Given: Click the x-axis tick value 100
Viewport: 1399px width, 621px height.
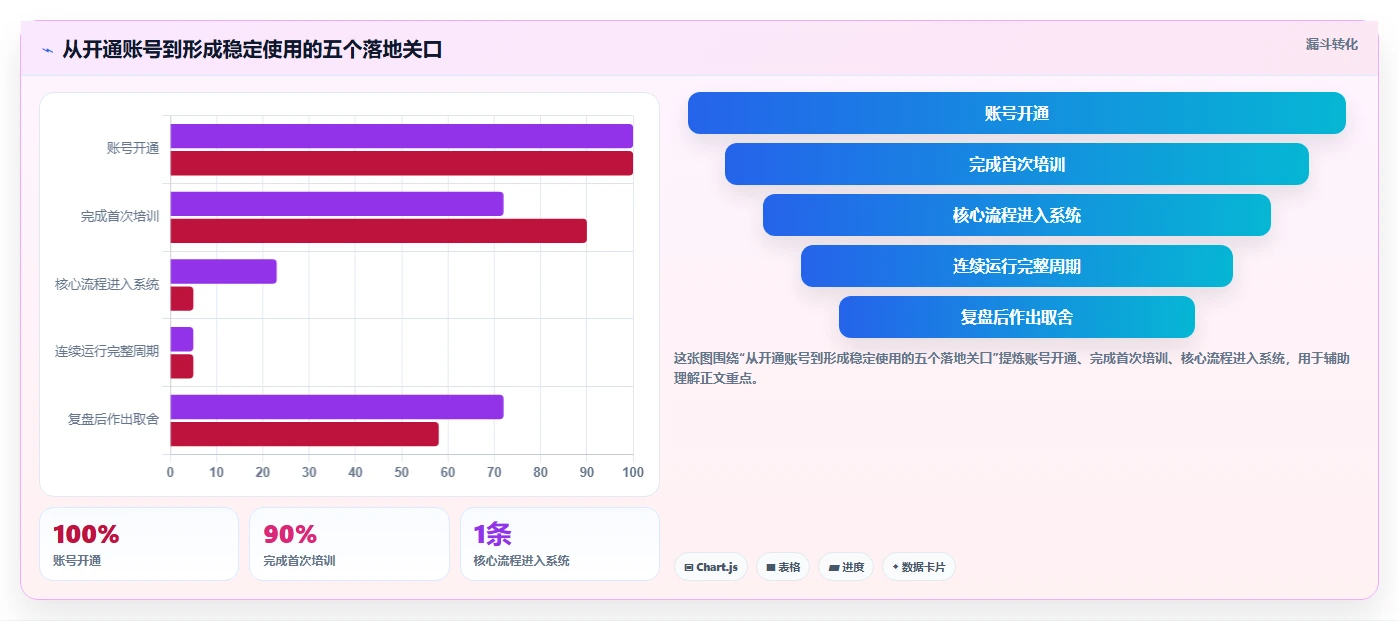Looking at the screenshot, I should [632, 472].
